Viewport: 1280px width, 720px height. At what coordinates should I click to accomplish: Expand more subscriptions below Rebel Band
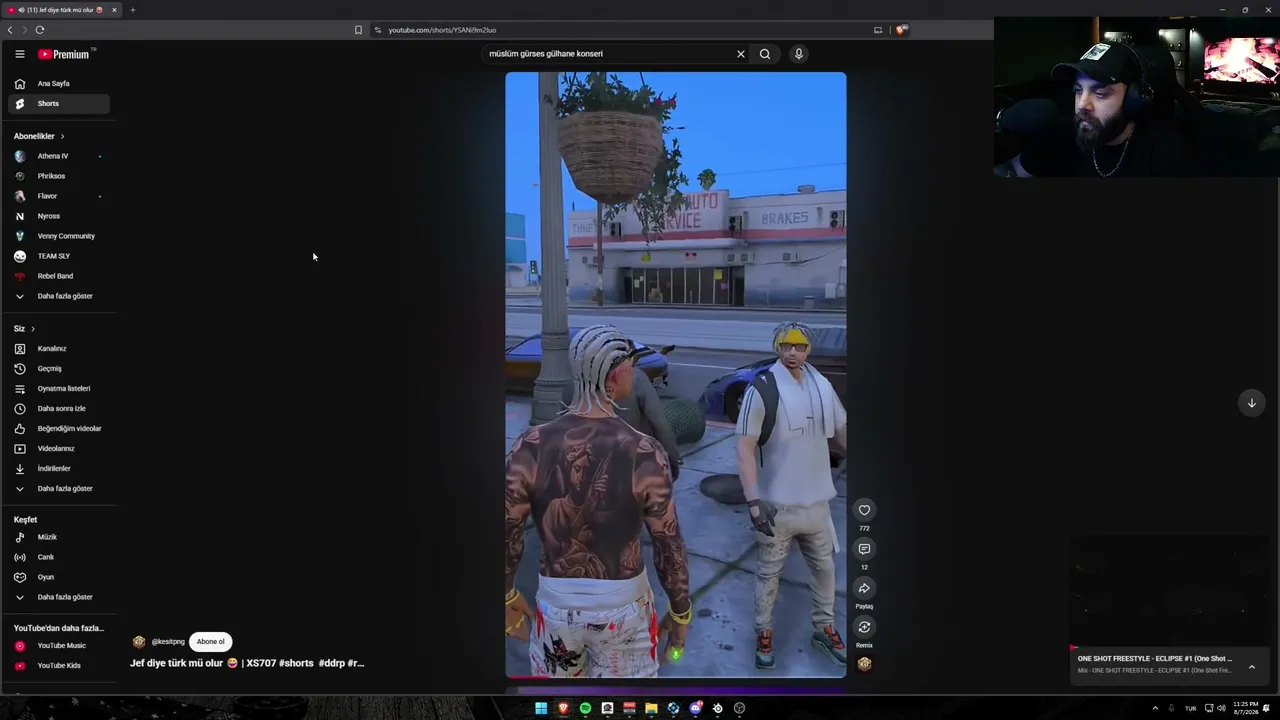coord(59,296)
